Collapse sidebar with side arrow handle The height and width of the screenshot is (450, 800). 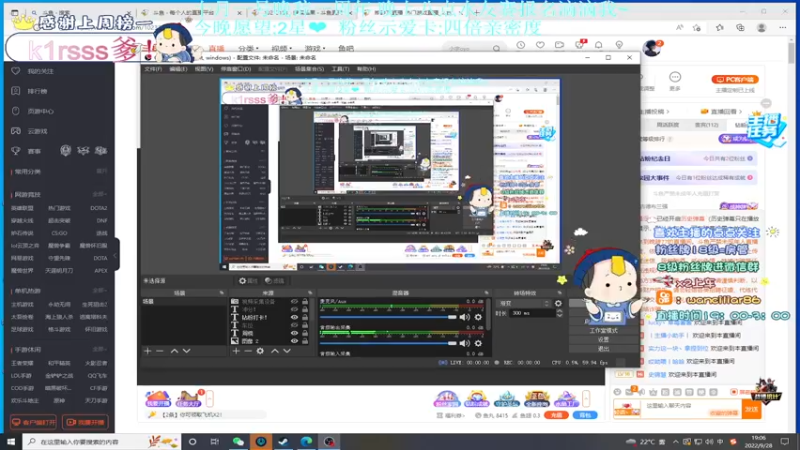point(116,256)
